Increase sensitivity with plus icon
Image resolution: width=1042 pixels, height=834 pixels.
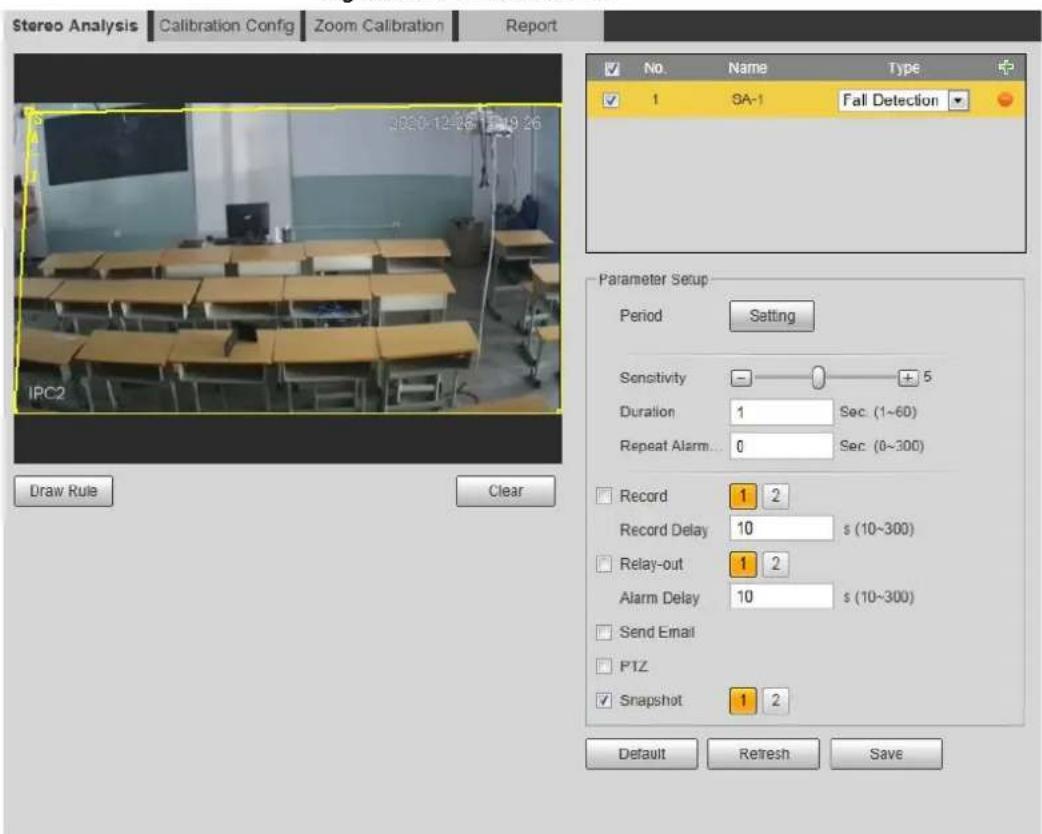908,378
